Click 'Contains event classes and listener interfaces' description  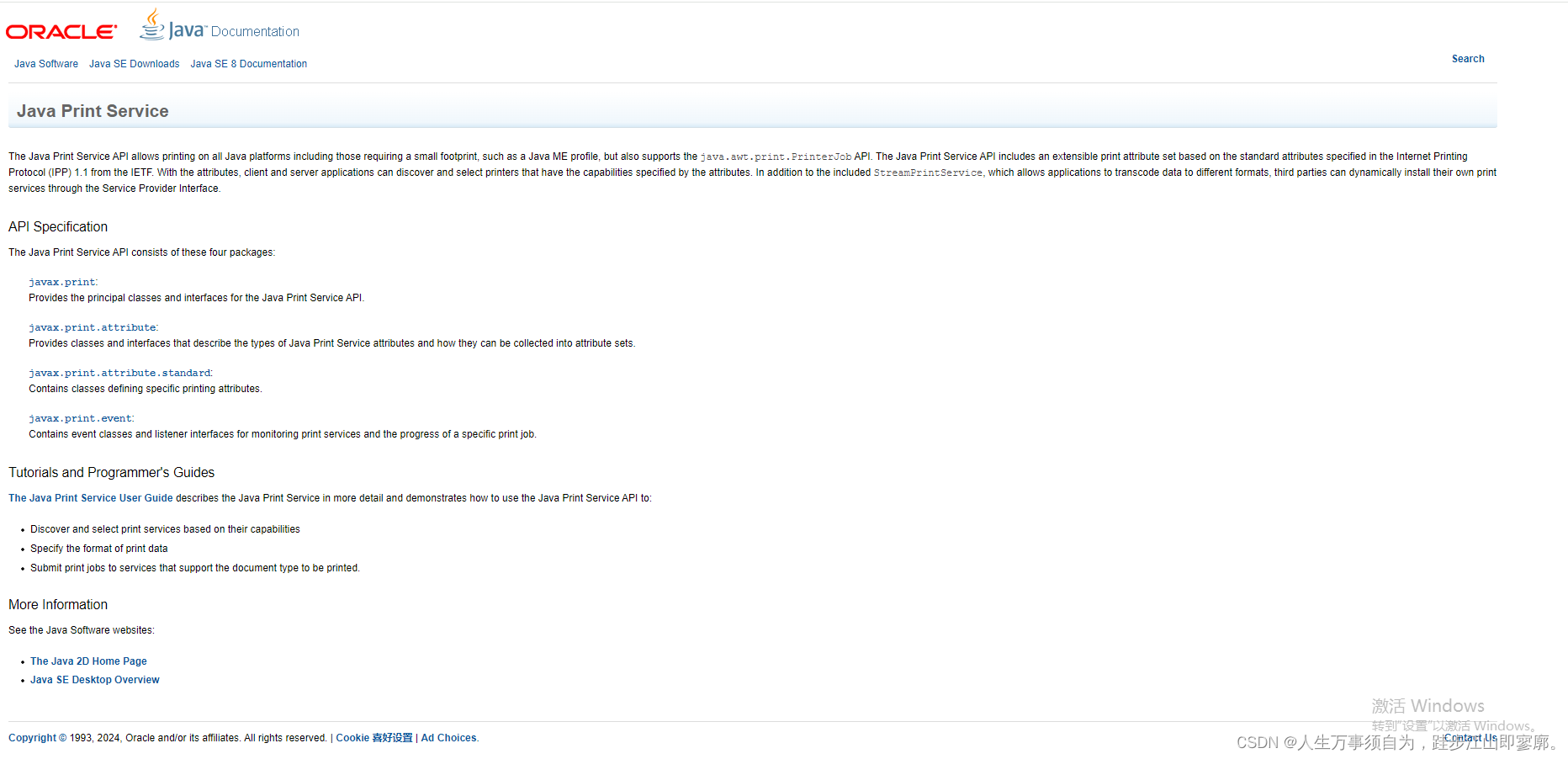coord(283,434)
